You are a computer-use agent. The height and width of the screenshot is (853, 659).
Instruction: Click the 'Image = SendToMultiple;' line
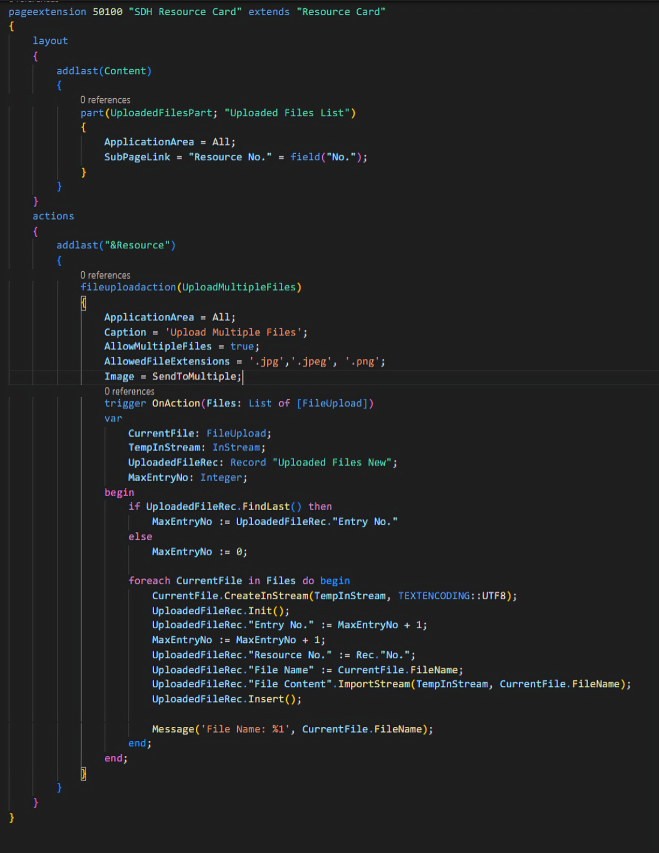coord(173,376)
